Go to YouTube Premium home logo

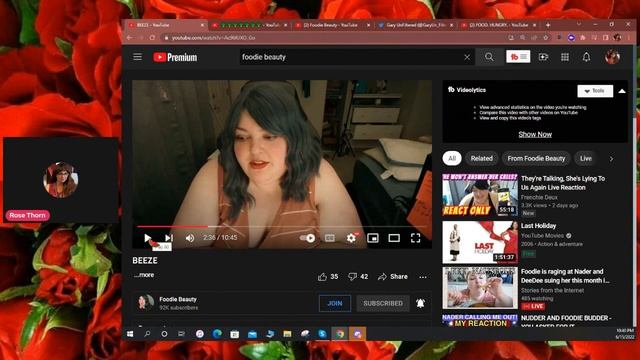pos(175,57)
